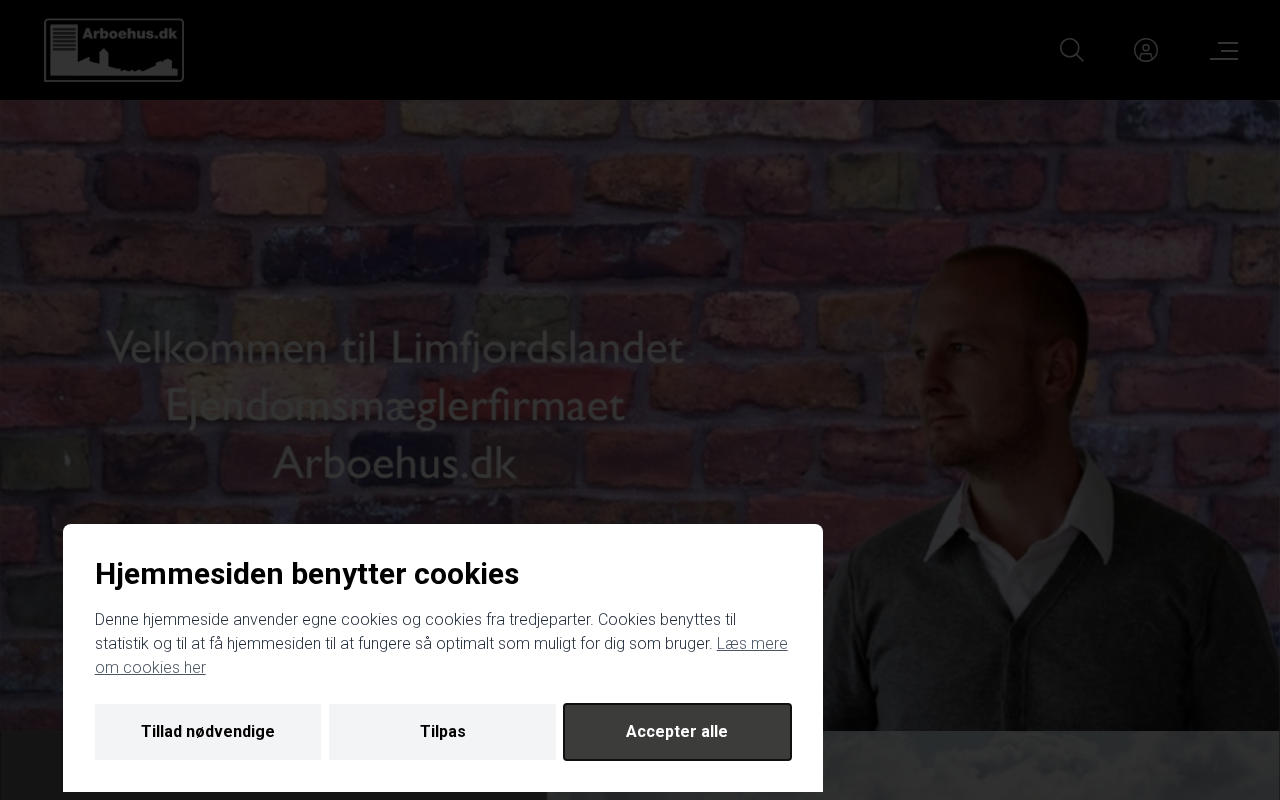Screen dimensions: 1280x800
Task: Click the cookie description paragraph text
Action: coord(441,644)
